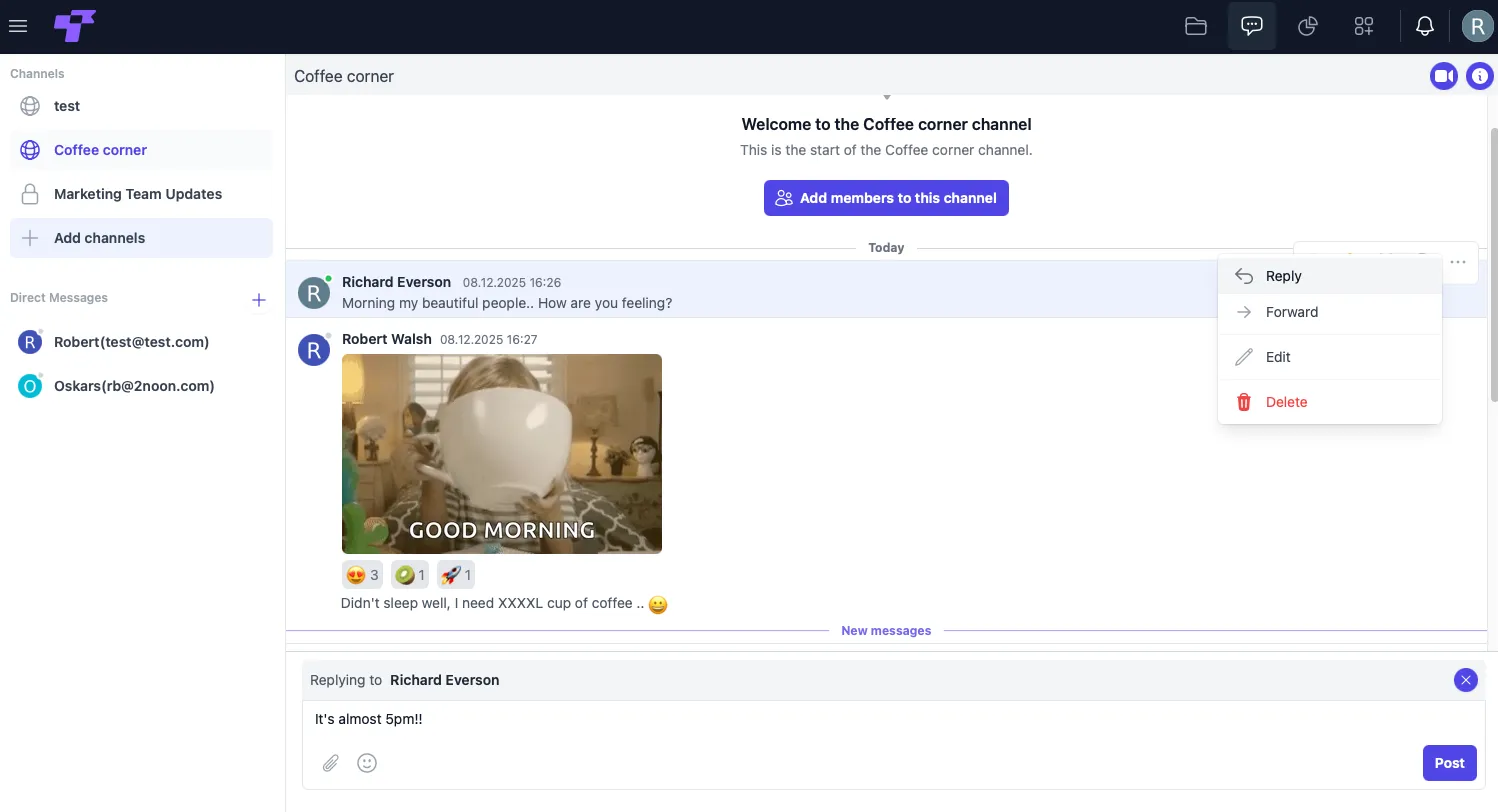
Task: Show notifications via the bell icon
Action: (x=1425, y=26)
